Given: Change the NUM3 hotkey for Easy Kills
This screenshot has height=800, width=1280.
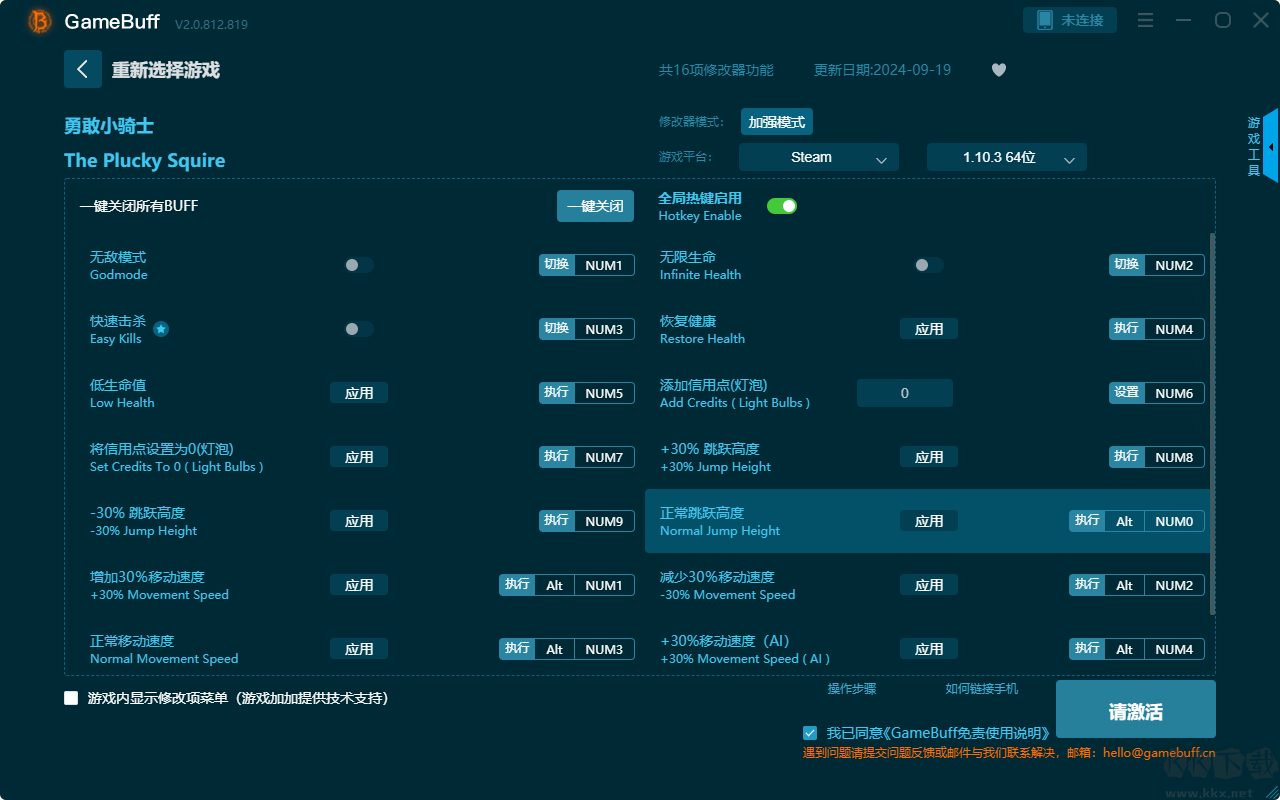Looking at the screenshot, I should click(x=604, y=329).
